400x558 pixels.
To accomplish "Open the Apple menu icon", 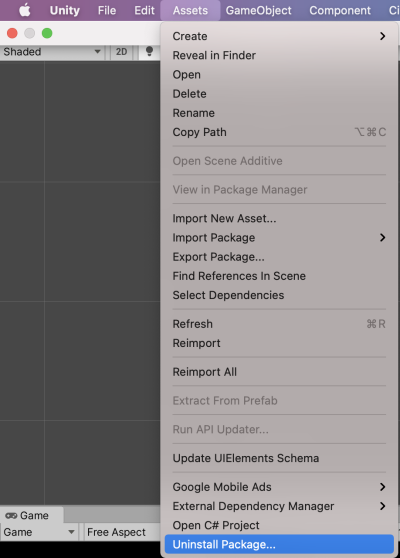I will click(x=25, y=10).
